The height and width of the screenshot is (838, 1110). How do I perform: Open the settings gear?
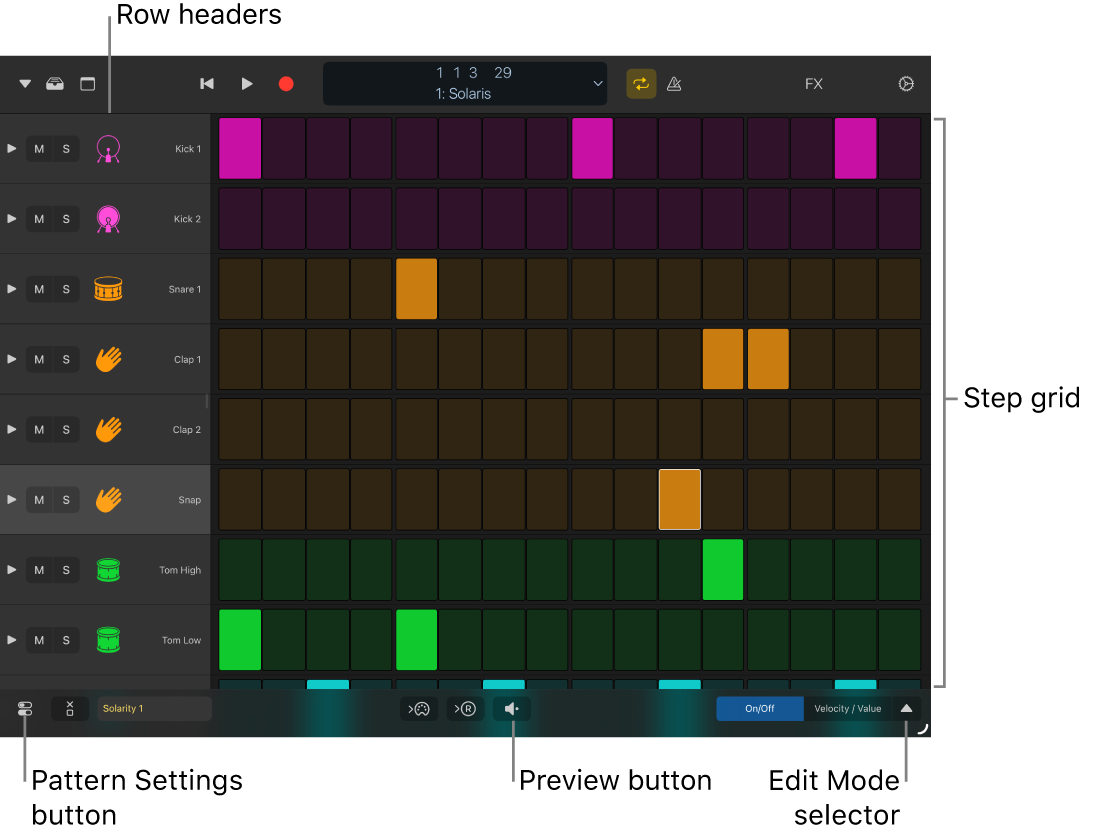tap(906, 84)
